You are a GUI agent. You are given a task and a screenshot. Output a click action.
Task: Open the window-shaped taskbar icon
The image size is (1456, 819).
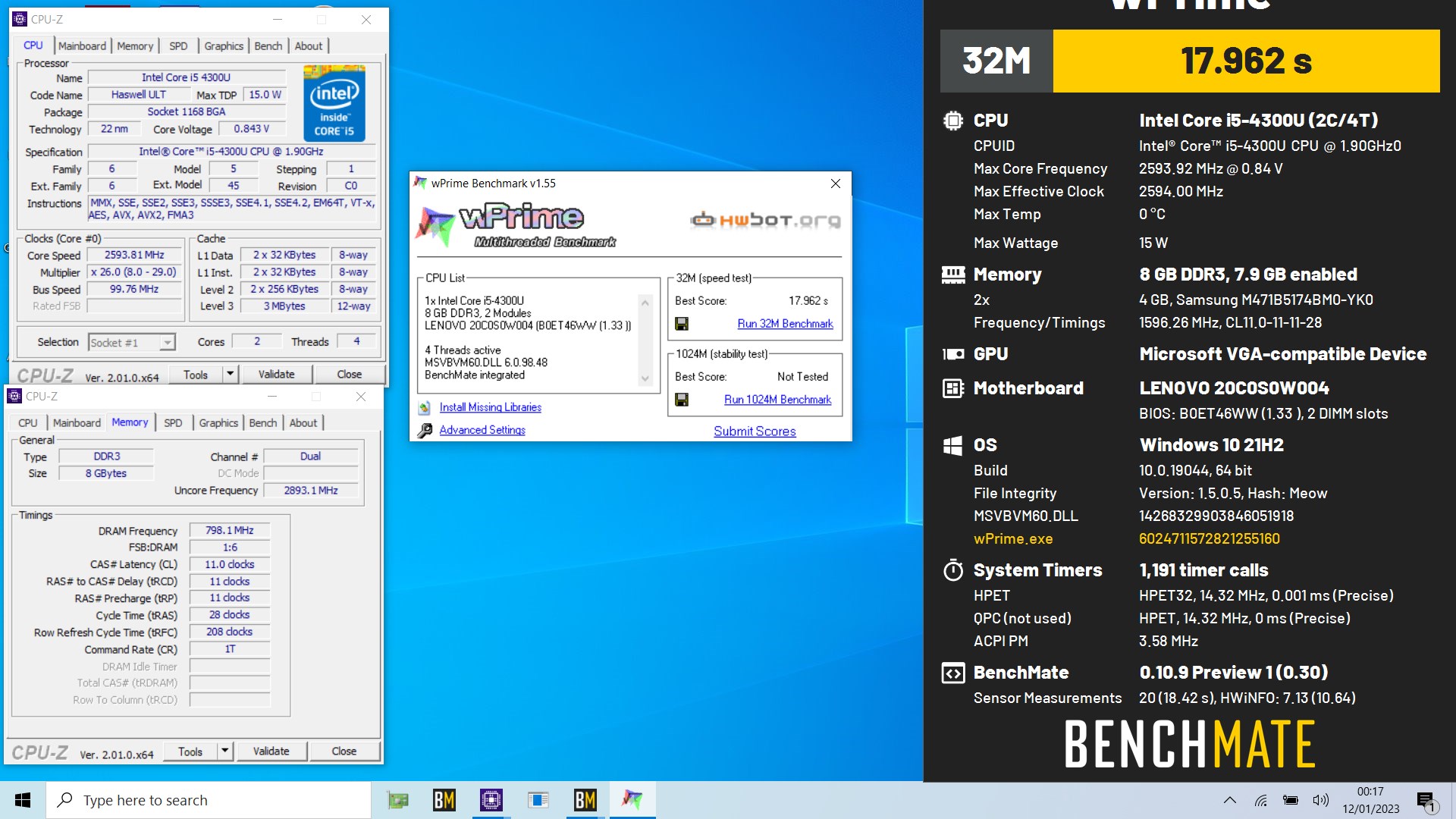(x=538, y=800)
